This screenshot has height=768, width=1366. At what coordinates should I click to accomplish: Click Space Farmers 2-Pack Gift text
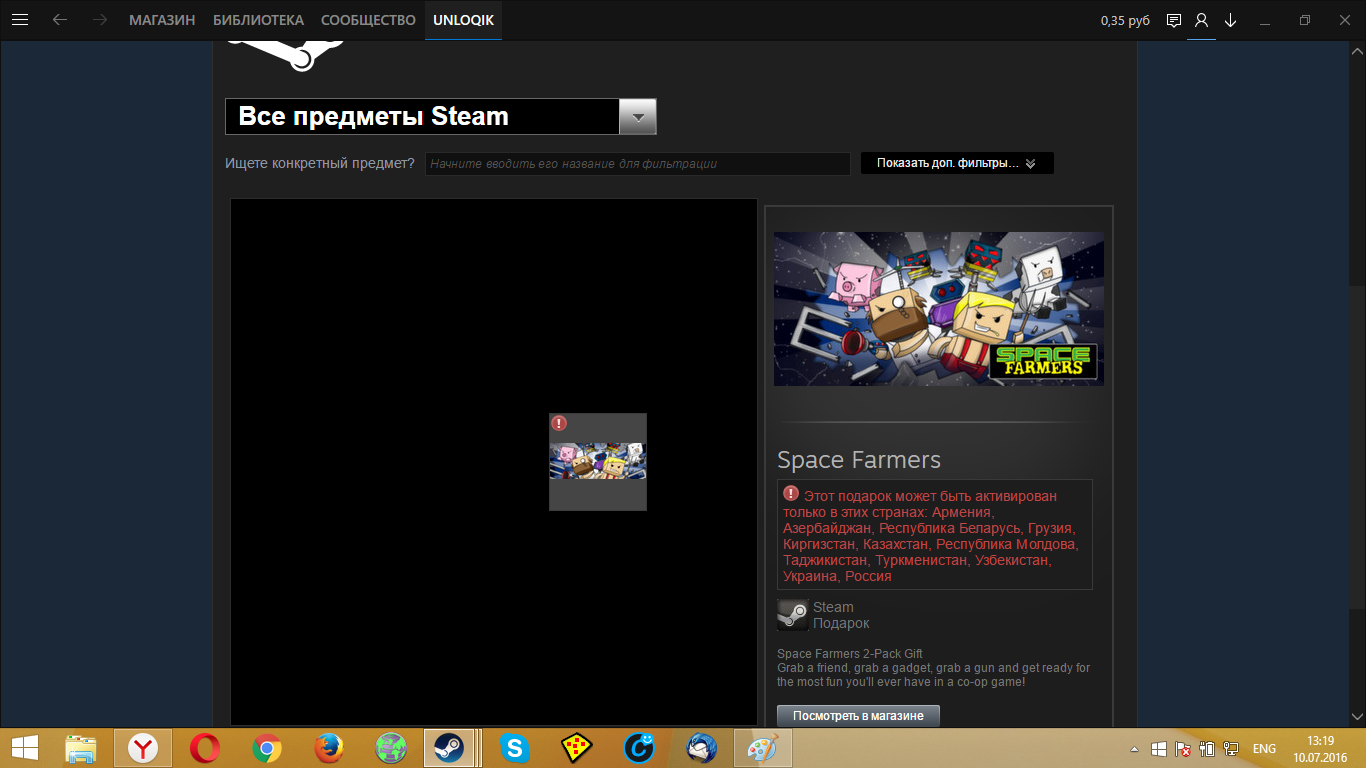coord(850,654)
